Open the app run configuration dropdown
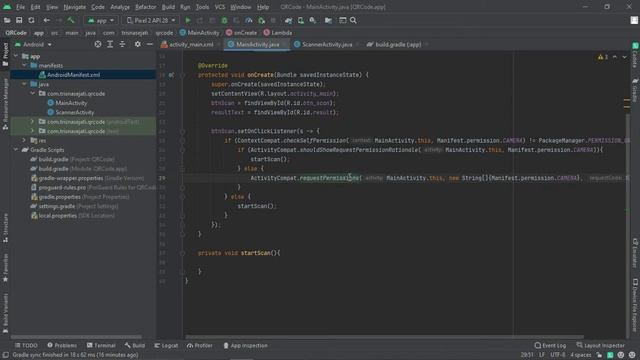The width and height of the screenshot is (640, 360). pyautogui.click(x=101, y=20)
